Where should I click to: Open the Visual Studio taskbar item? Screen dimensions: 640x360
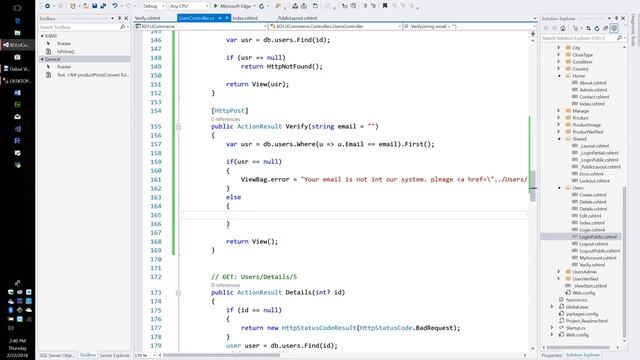[x=18, y=45]
